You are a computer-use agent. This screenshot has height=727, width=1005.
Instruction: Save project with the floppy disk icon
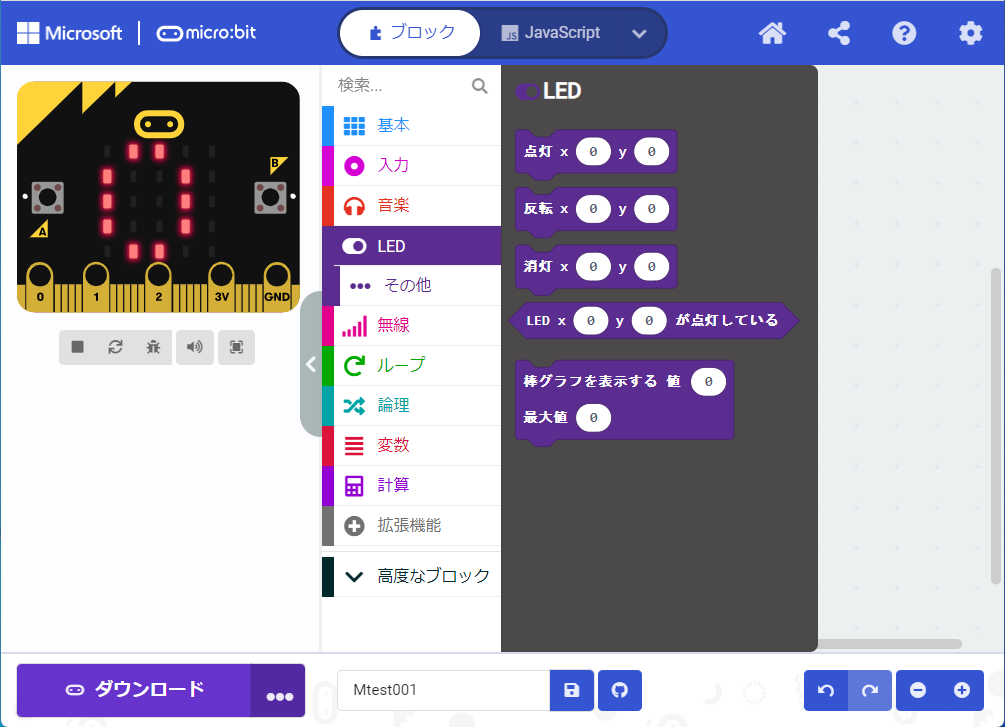tap(572, 690)
